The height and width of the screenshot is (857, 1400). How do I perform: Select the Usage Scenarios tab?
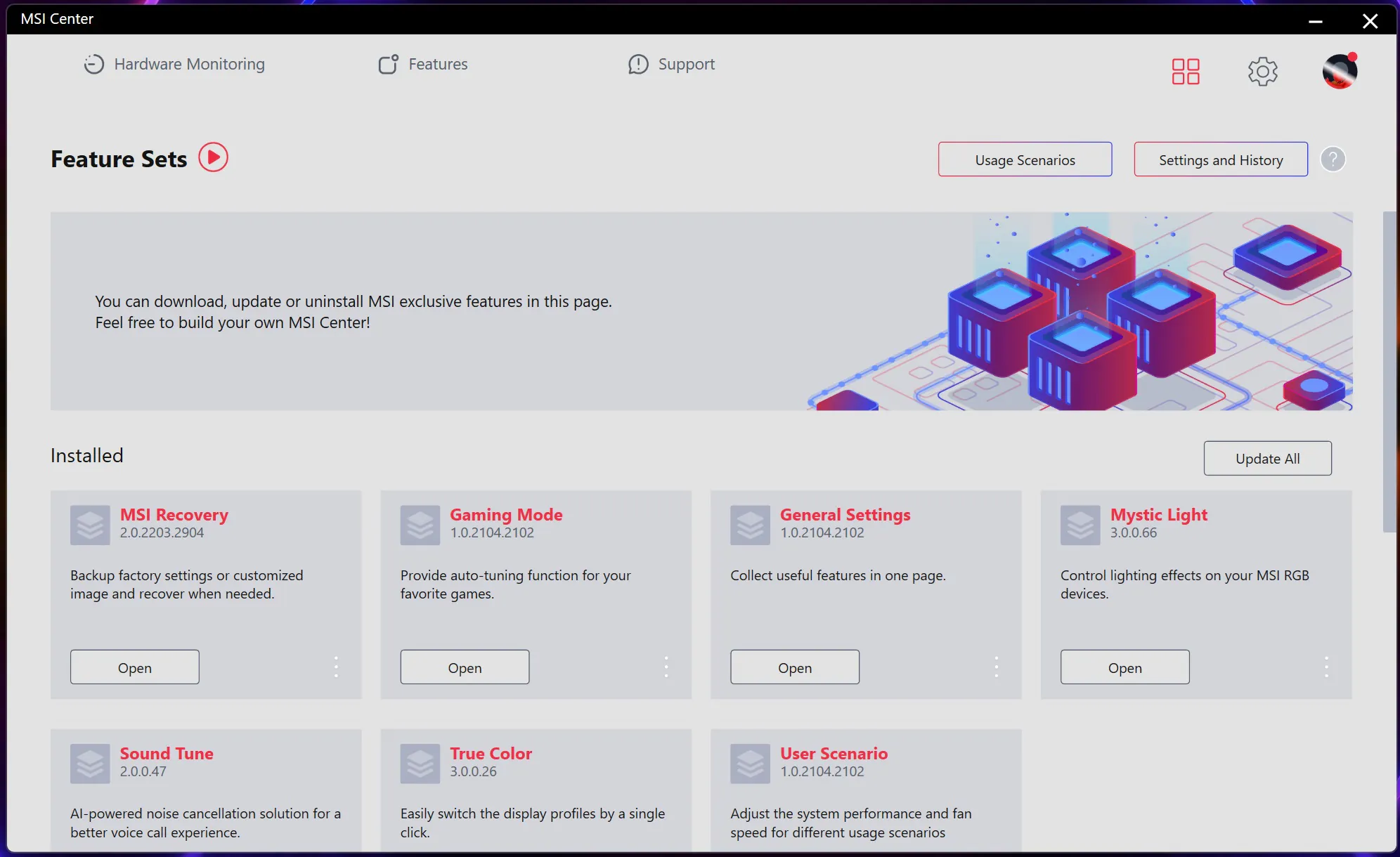(x=1025, y=159)
